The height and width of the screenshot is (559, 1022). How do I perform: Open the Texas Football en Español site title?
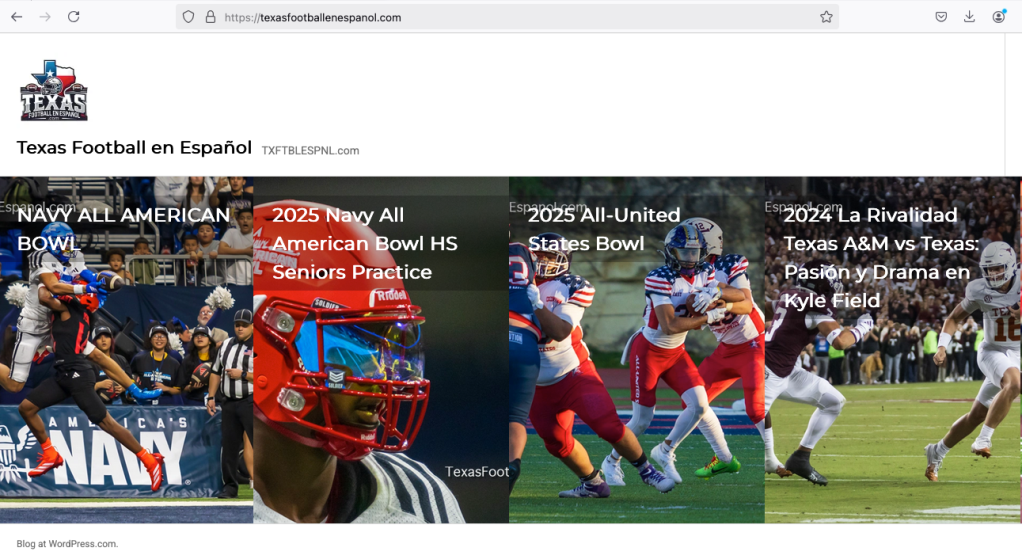point(134,148)
